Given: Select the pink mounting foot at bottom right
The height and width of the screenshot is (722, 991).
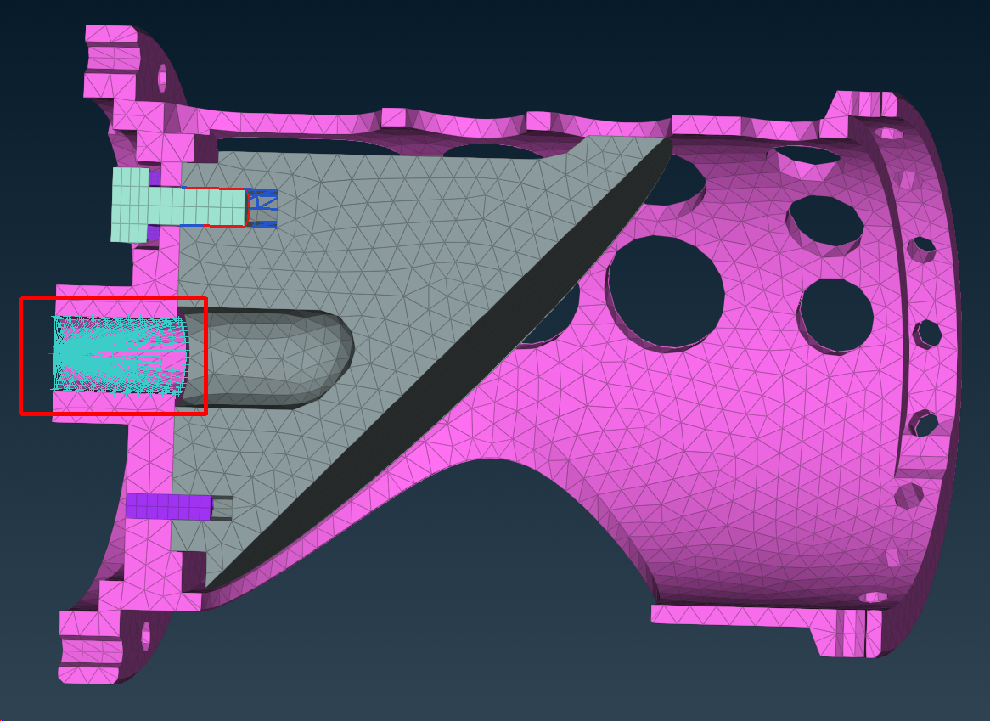Looking at the screenshot, I should click(760, 625).
